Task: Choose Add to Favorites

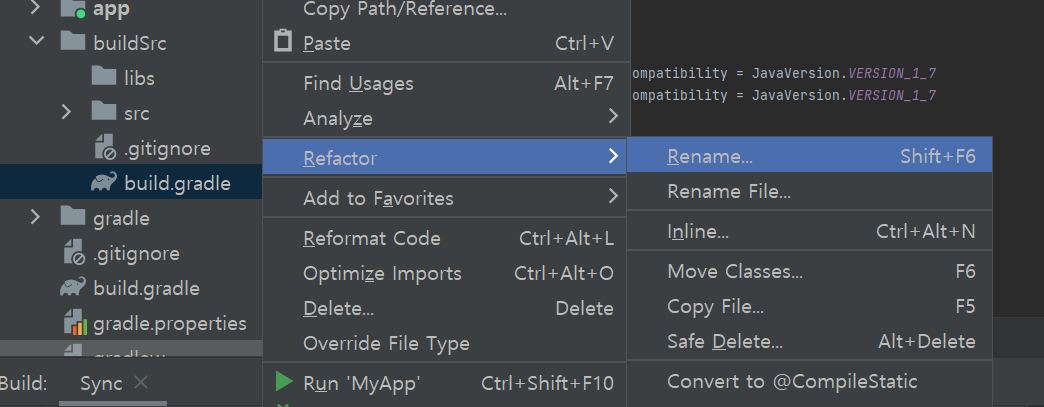Action: pos(446,198)
